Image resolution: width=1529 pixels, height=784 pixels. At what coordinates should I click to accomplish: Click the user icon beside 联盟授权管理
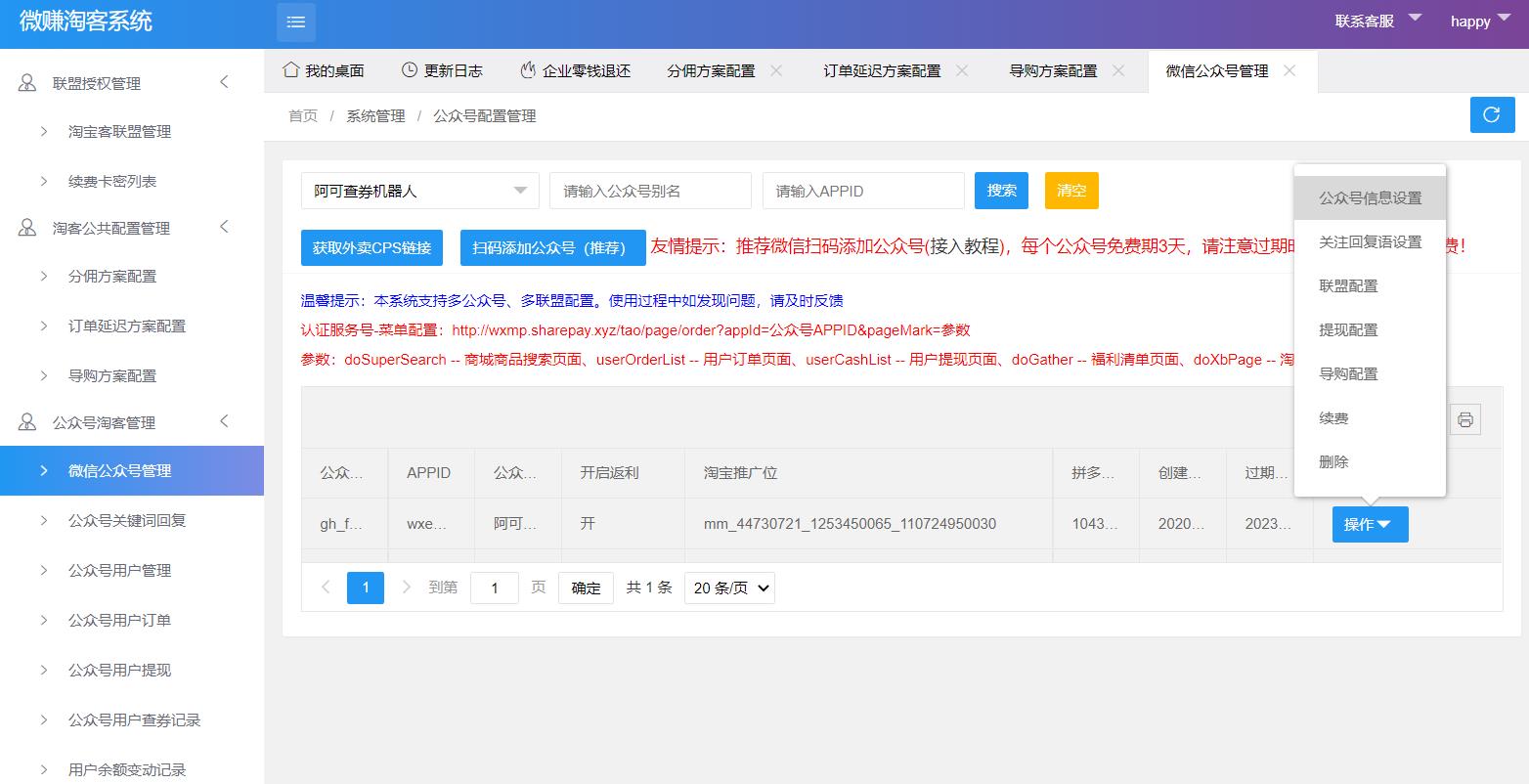[x=27, y=83]
